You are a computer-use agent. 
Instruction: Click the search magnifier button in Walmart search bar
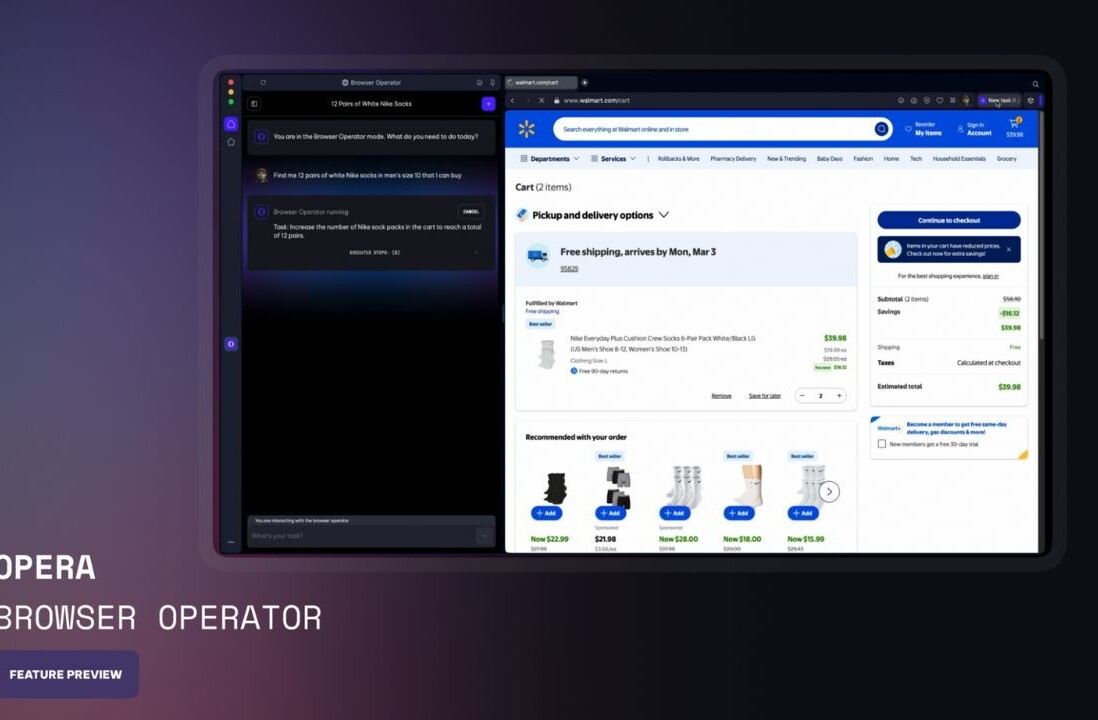[x=881, y=129]
